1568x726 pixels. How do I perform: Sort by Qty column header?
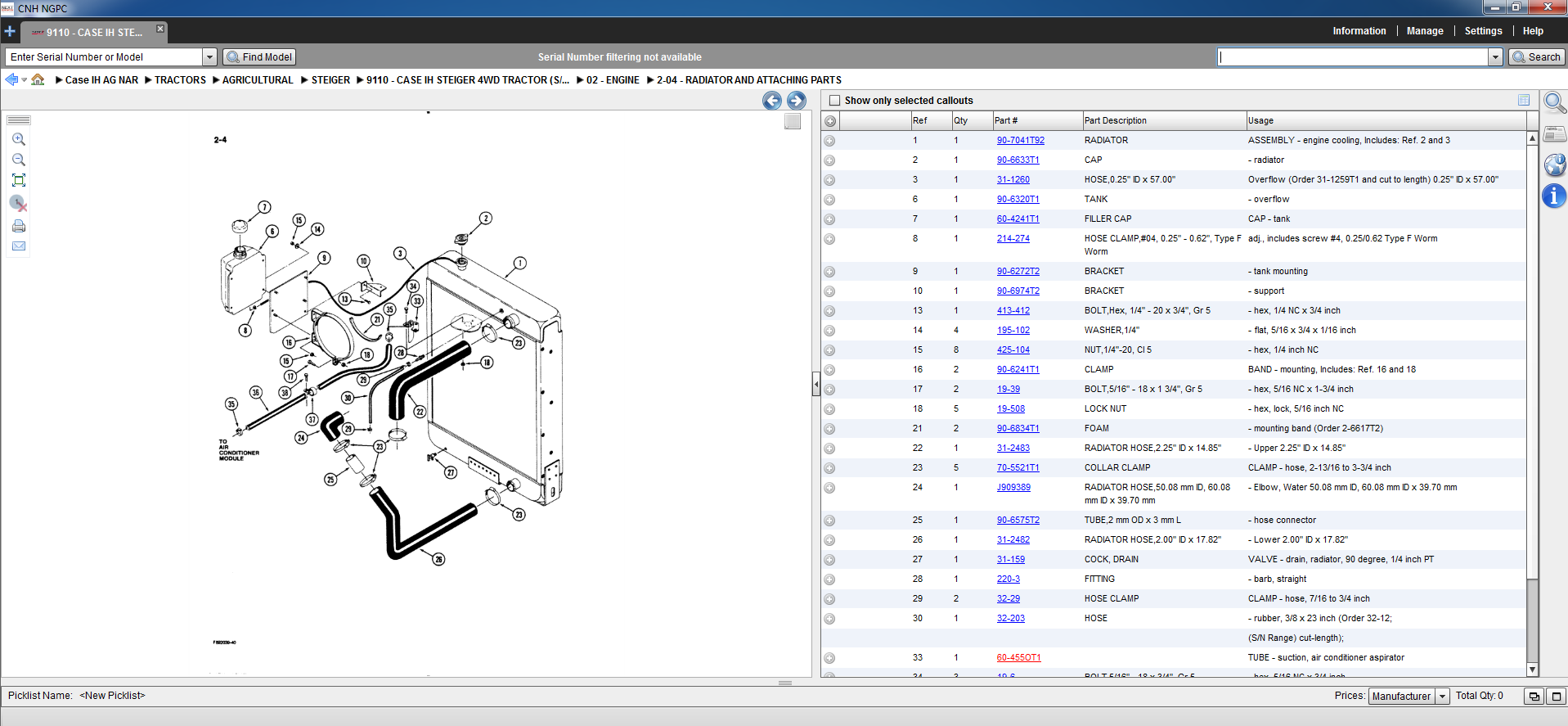[972, 121]
